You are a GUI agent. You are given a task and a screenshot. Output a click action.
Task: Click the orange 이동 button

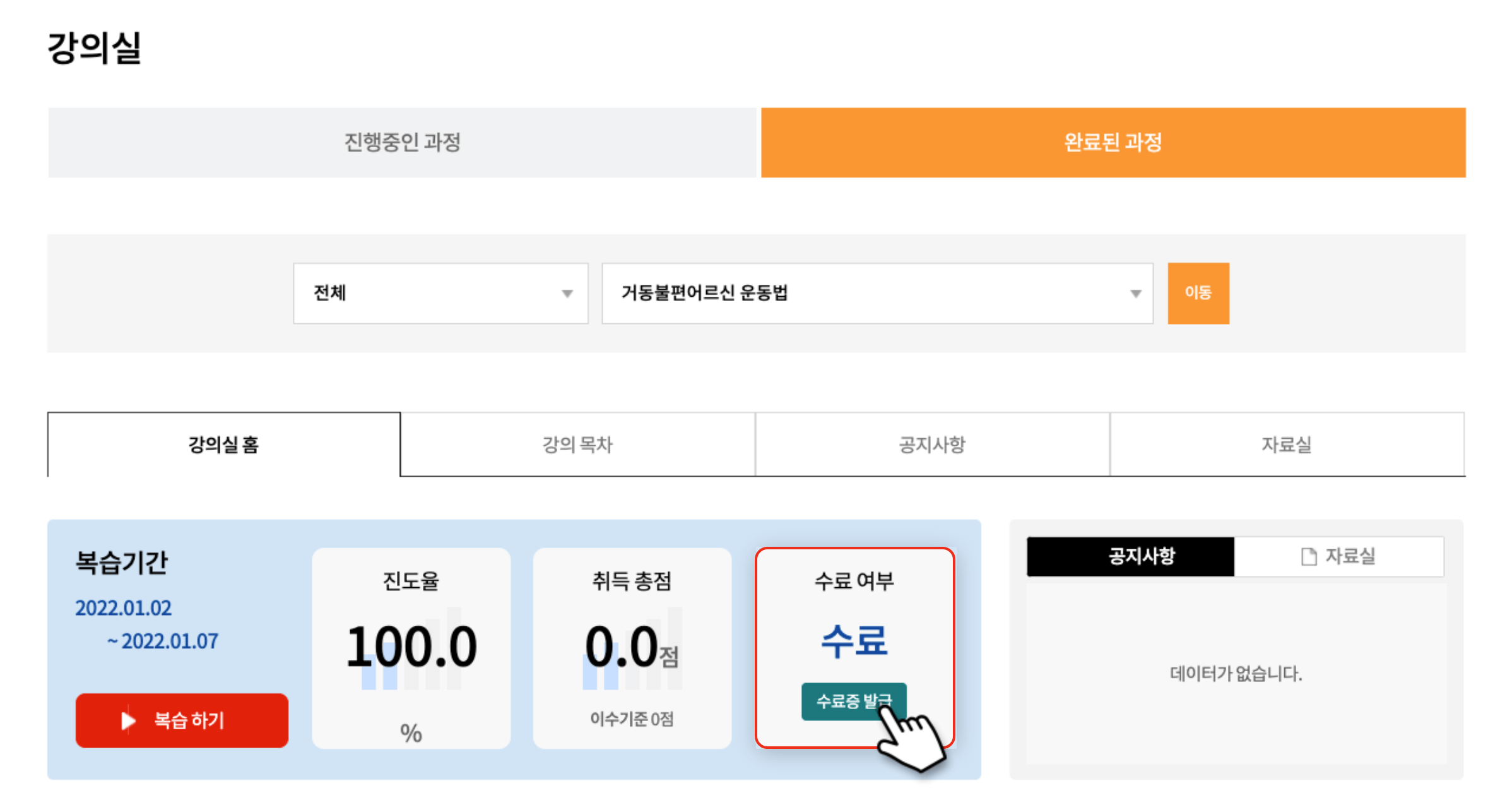coord(1198,293)
